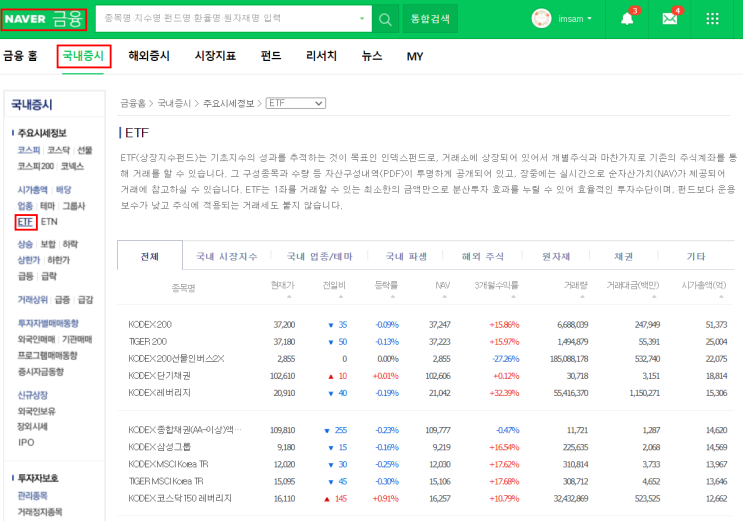Click the magnifier search icon
743x521 pixels.
(x=385, y=19)
